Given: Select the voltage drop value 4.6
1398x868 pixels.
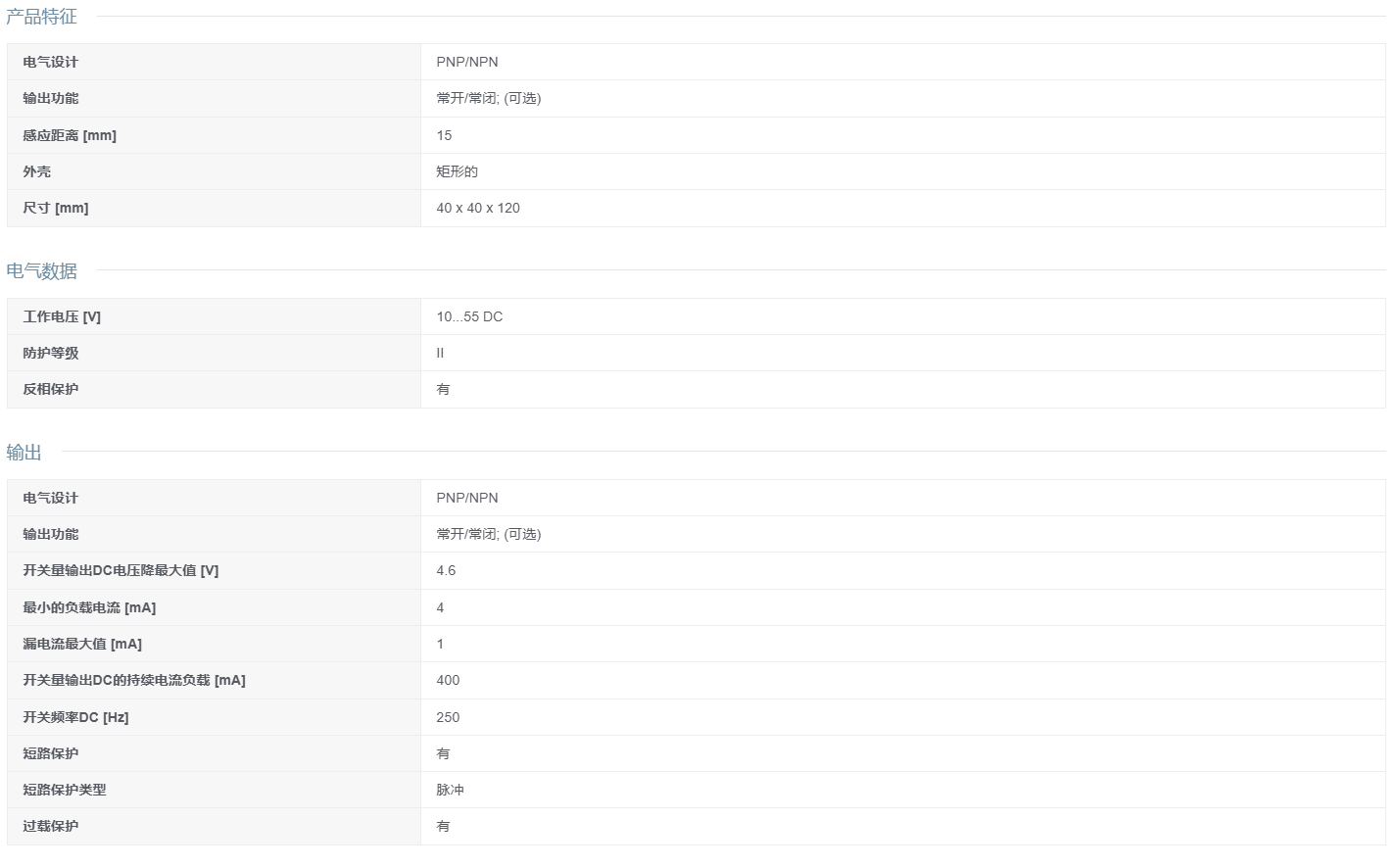Looking at the screenshot, I should (446, 570).
